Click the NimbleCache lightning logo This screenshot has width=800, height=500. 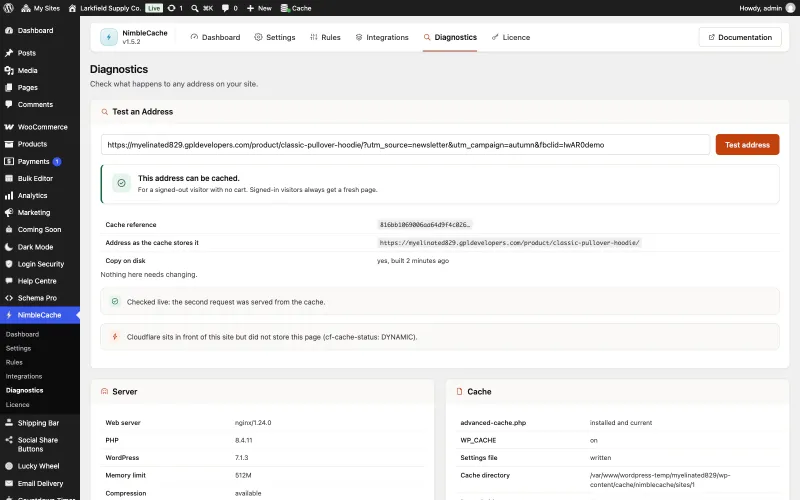[x=109, y=37]
